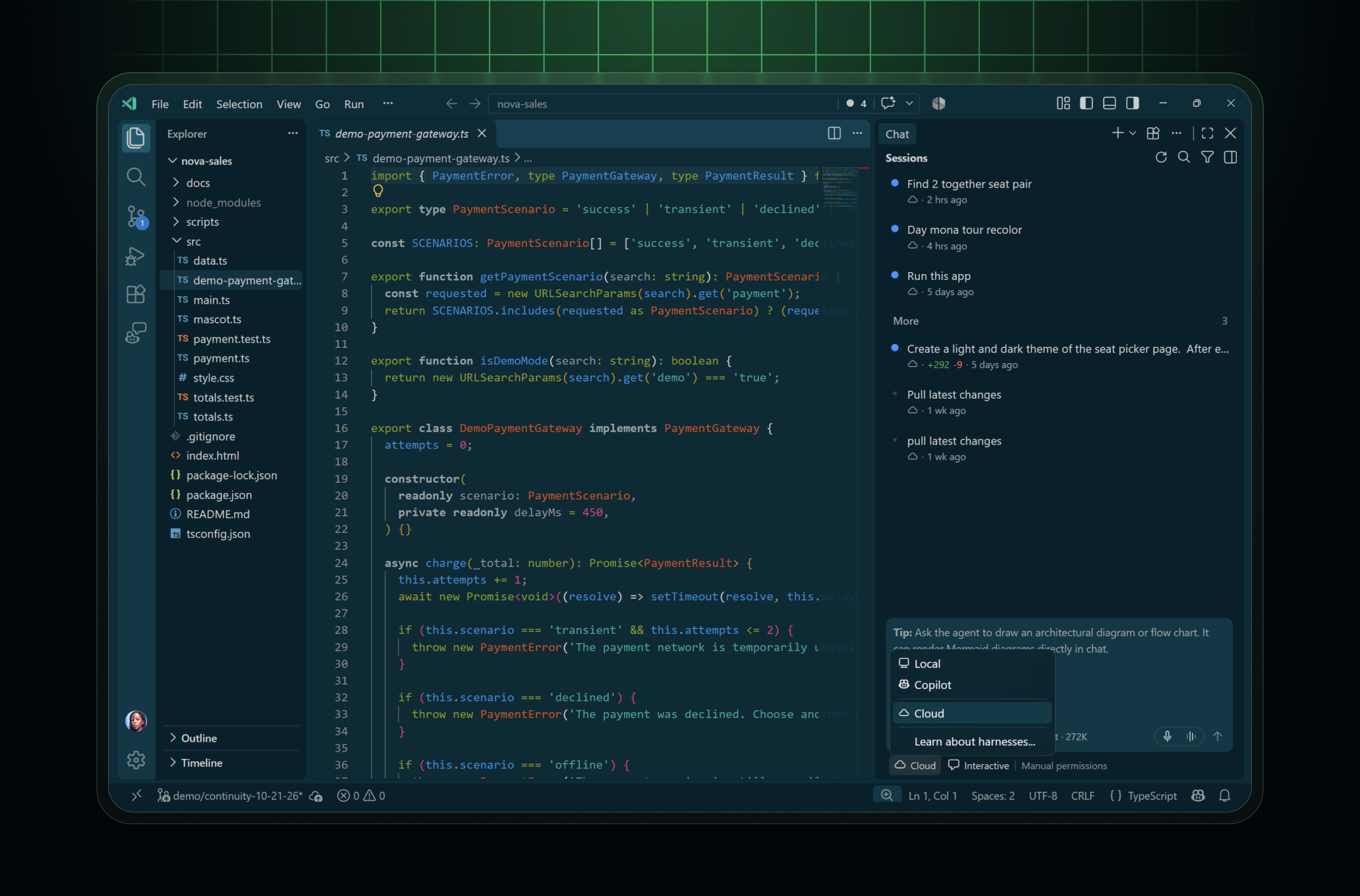This screenshot has width=1360, height=896.
Task: Open Run and Debug view
Action: 136,256
